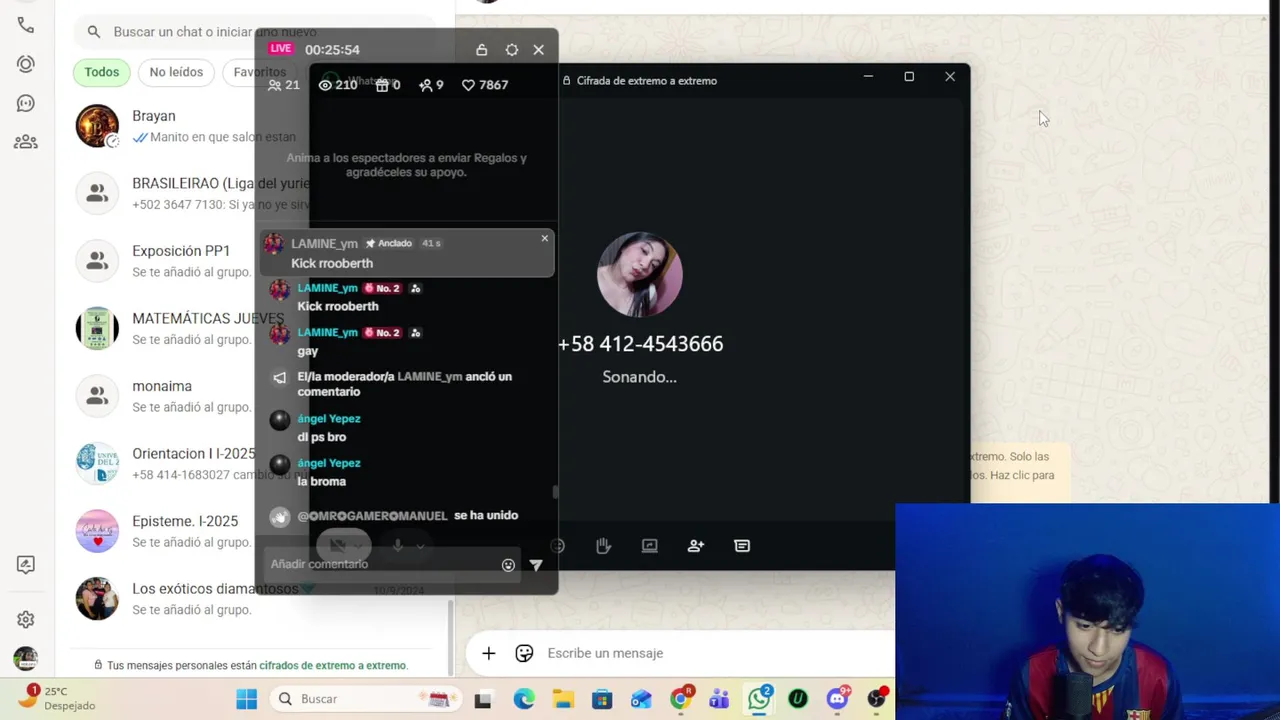Toggle camera in the call window
The height and width of the screenshot is (720, 1280).
[x=338, y=546]
